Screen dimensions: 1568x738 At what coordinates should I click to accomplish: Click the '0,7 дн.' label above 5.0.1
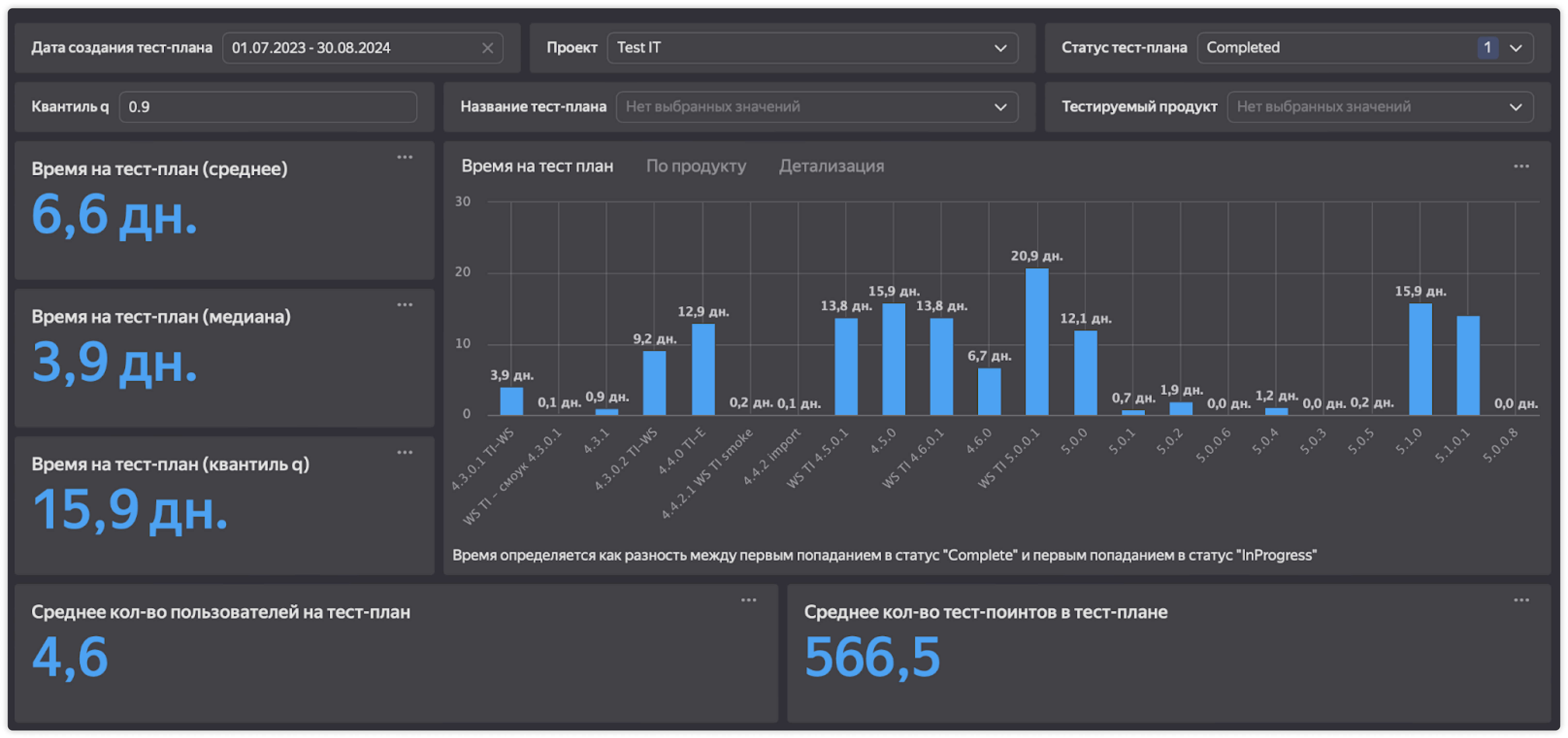tap(1133, 398)
